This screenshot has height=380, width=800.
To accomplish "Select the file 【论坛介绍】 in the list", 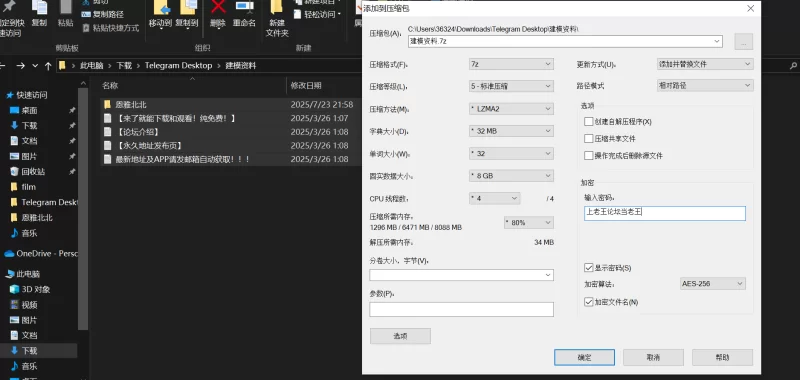I will tap(137, 132).
